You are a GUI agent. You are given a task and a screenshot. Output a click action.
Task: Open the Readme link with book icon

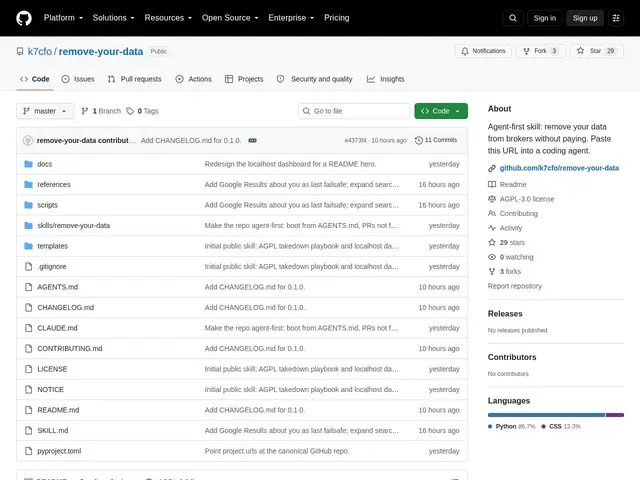point(507,184)
